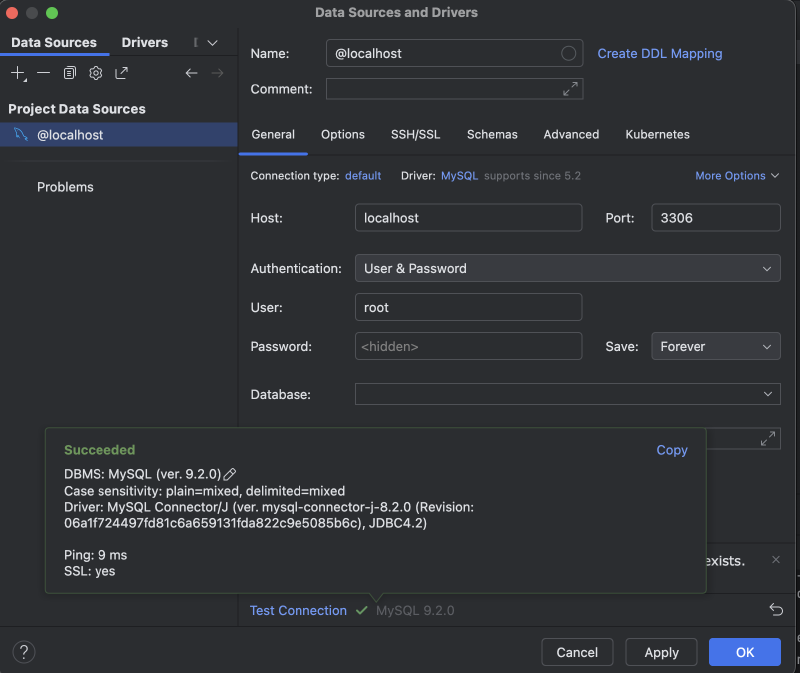This screenshot has width=800, height=673.
Task: Click into the Host field
Action: (x=468, y=217)
